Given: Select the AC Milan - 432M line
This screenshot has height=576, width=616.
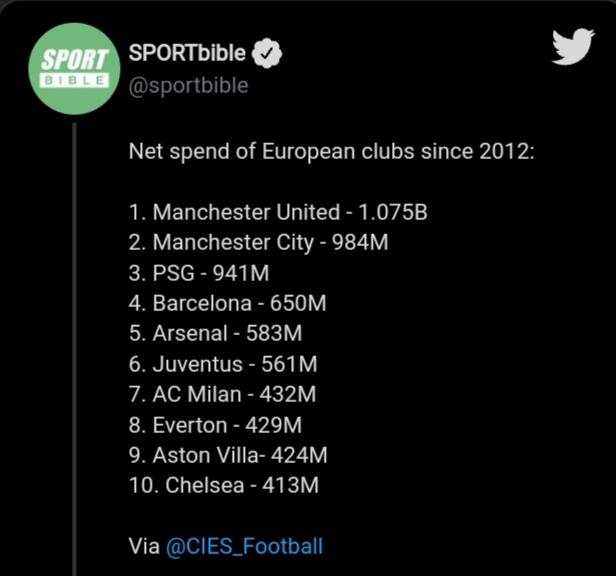Looking at the screenshot, I should pos(220,394).
